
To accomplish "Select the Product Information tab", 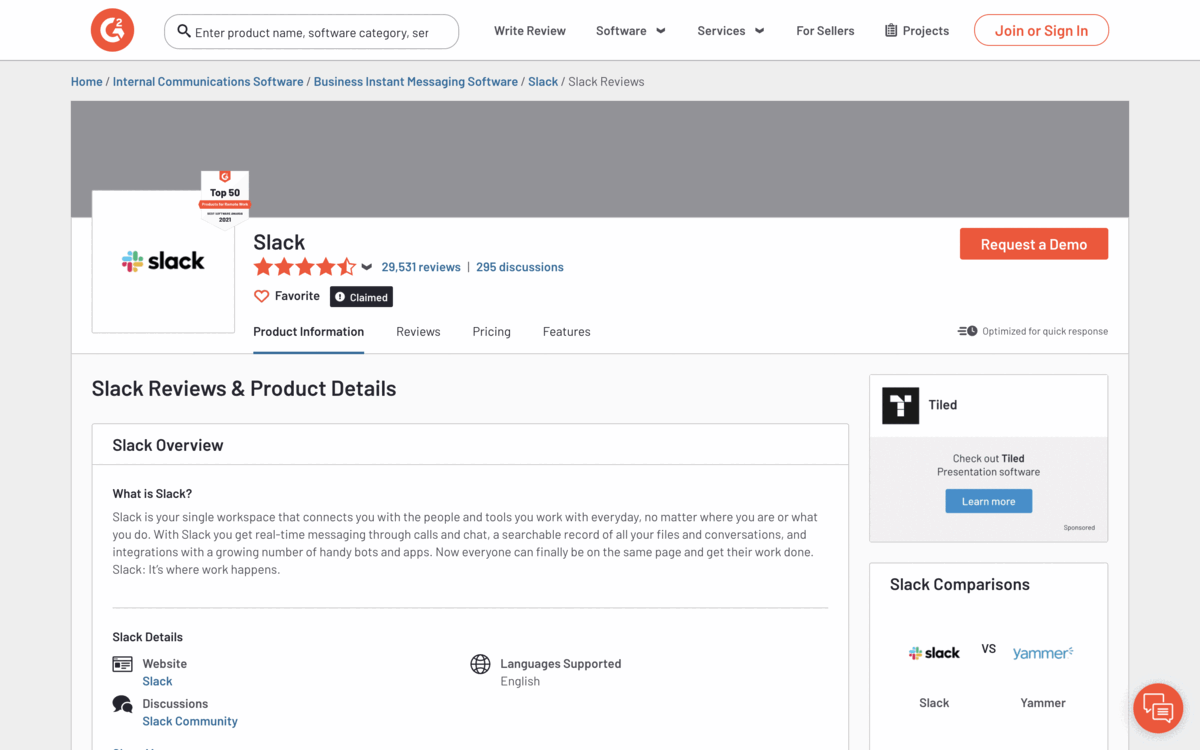I will click(308, 332).
